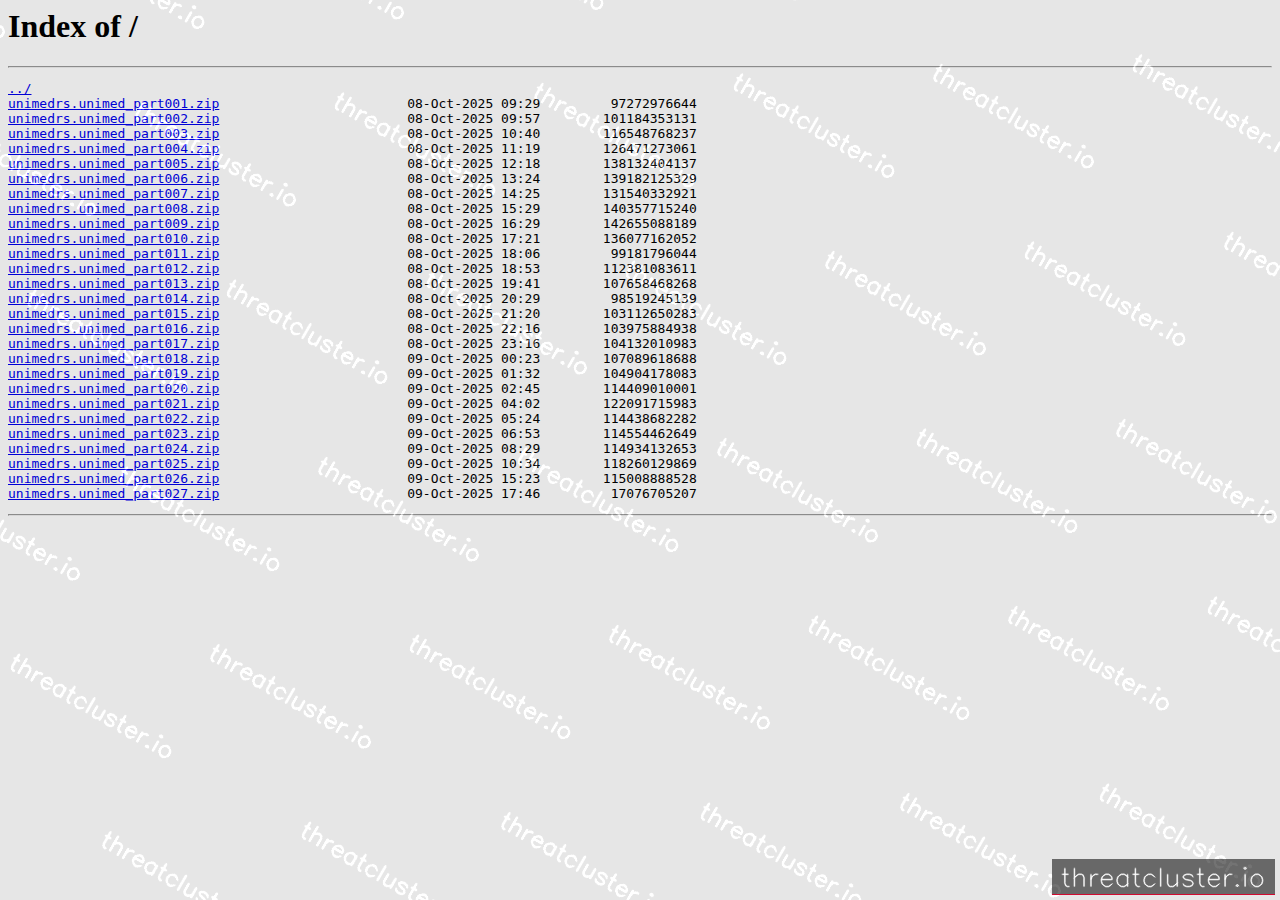Screen dimensions: 1280x900
Task: Click the size value 118260129869
Action: pos(650,464)
